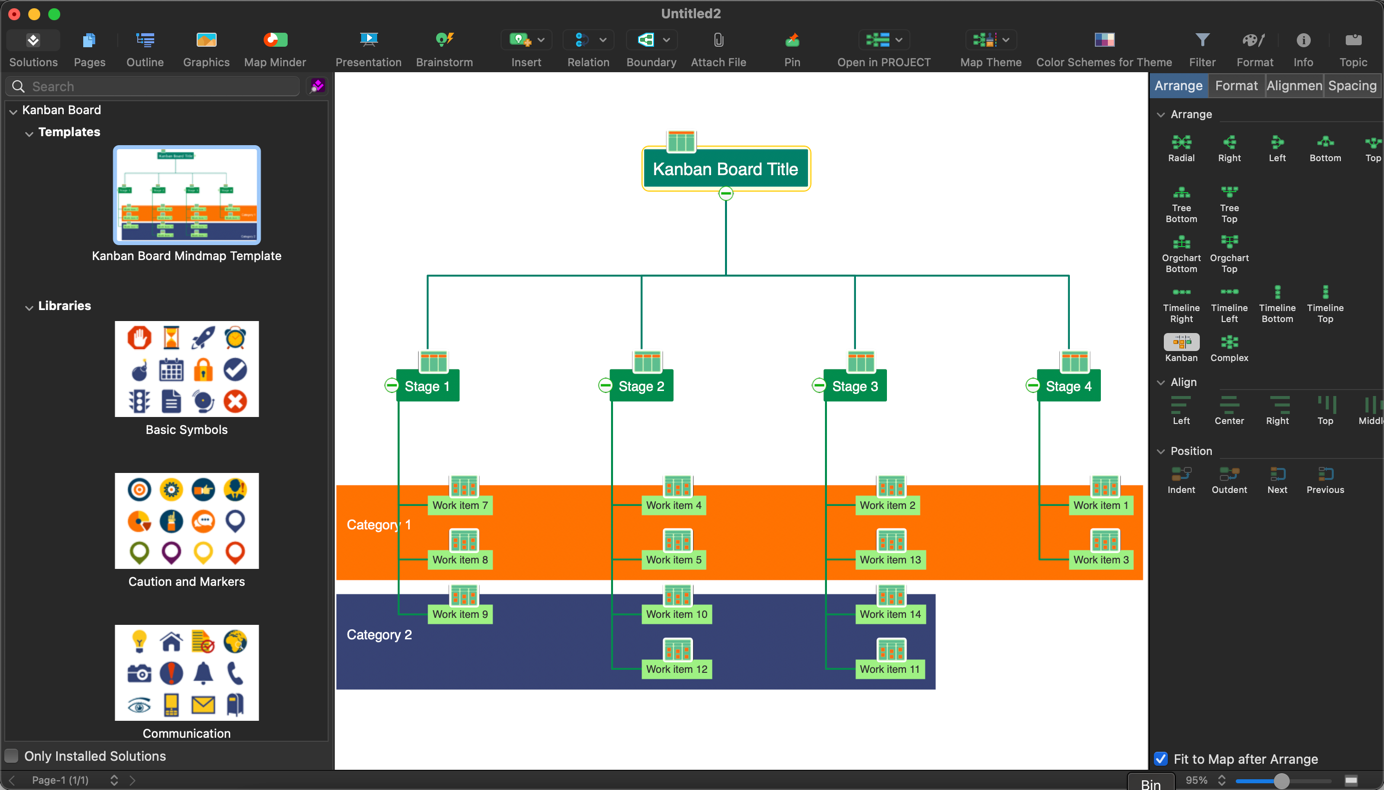Viewport: 1384px width, 790px height.
Task: Switch to the Format tab
Action: pyautogui.click(x=1236, y=86)
